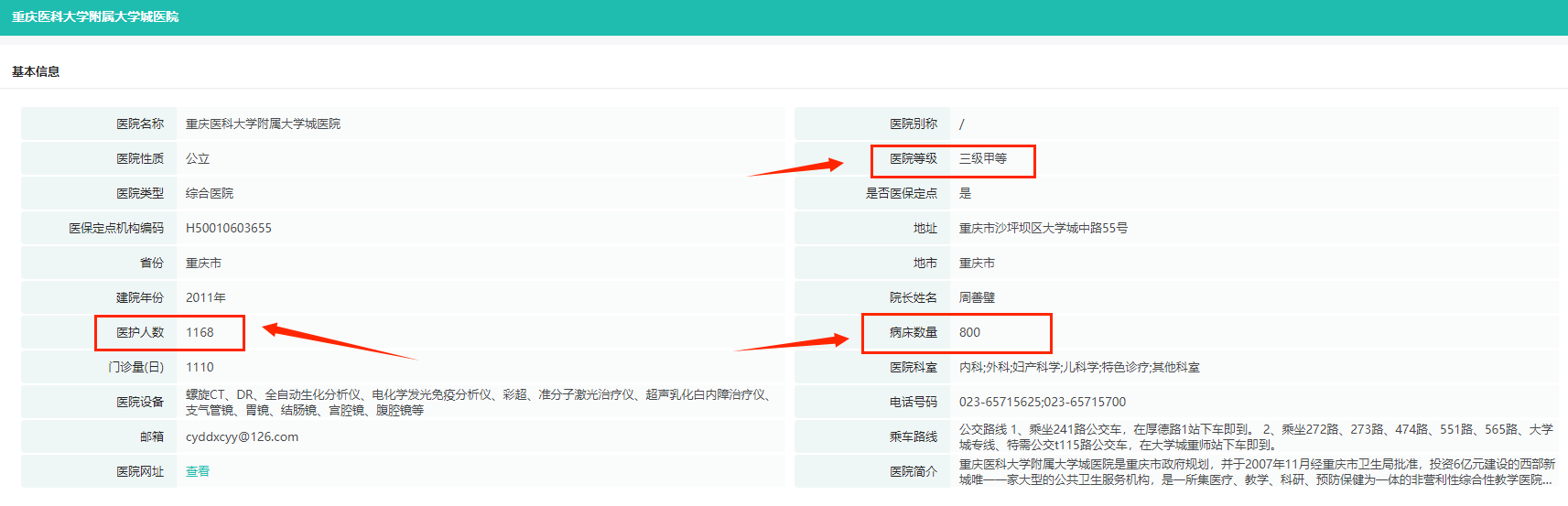Screen dimensions: 1568x506
Task: Select the staff count 1168
Action: click(200, 332)
